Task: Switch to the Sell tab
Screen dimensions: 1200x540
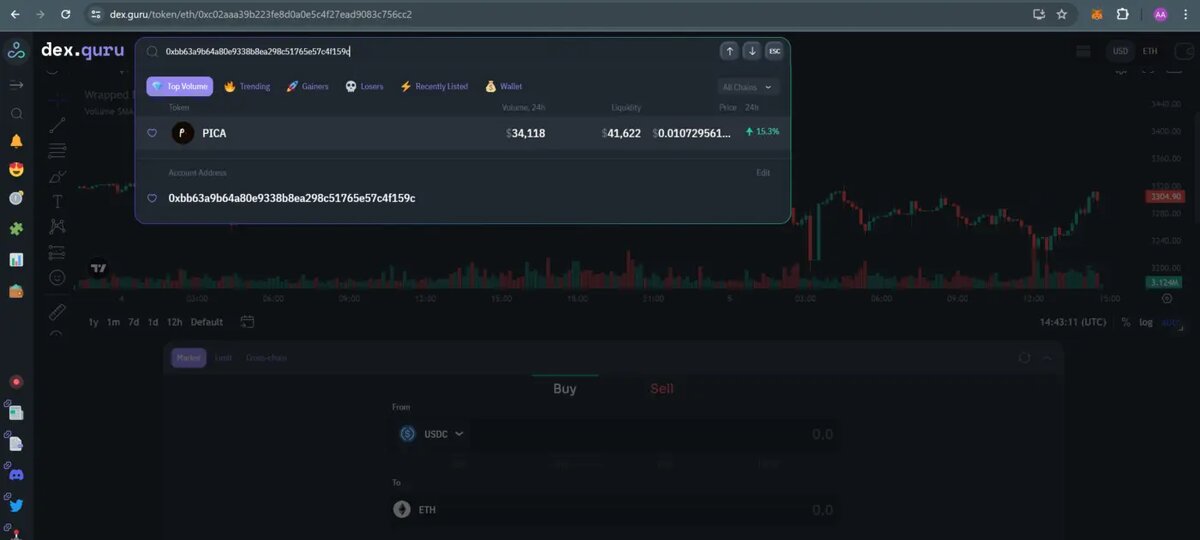Action: coord(662,388)
